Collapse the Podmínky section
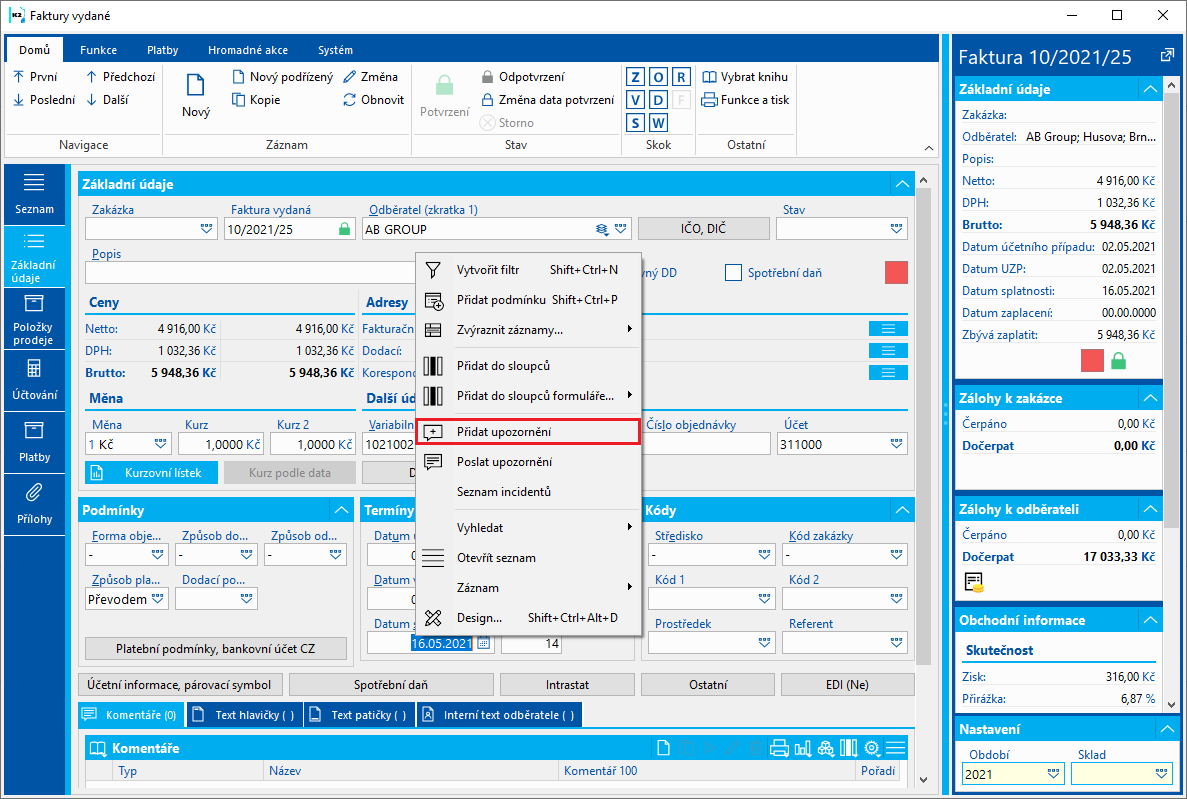This screenshot has height=799, width=1187. (341, 510)
